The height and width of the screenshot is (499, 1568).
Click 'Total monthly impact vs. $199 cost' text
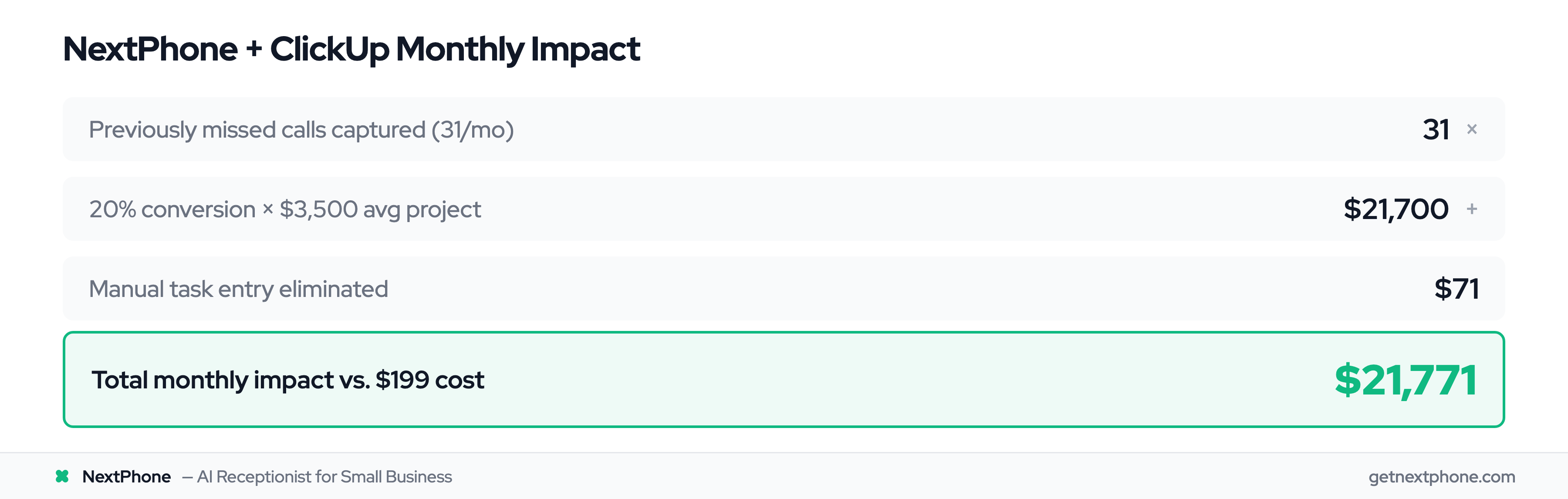288,380
